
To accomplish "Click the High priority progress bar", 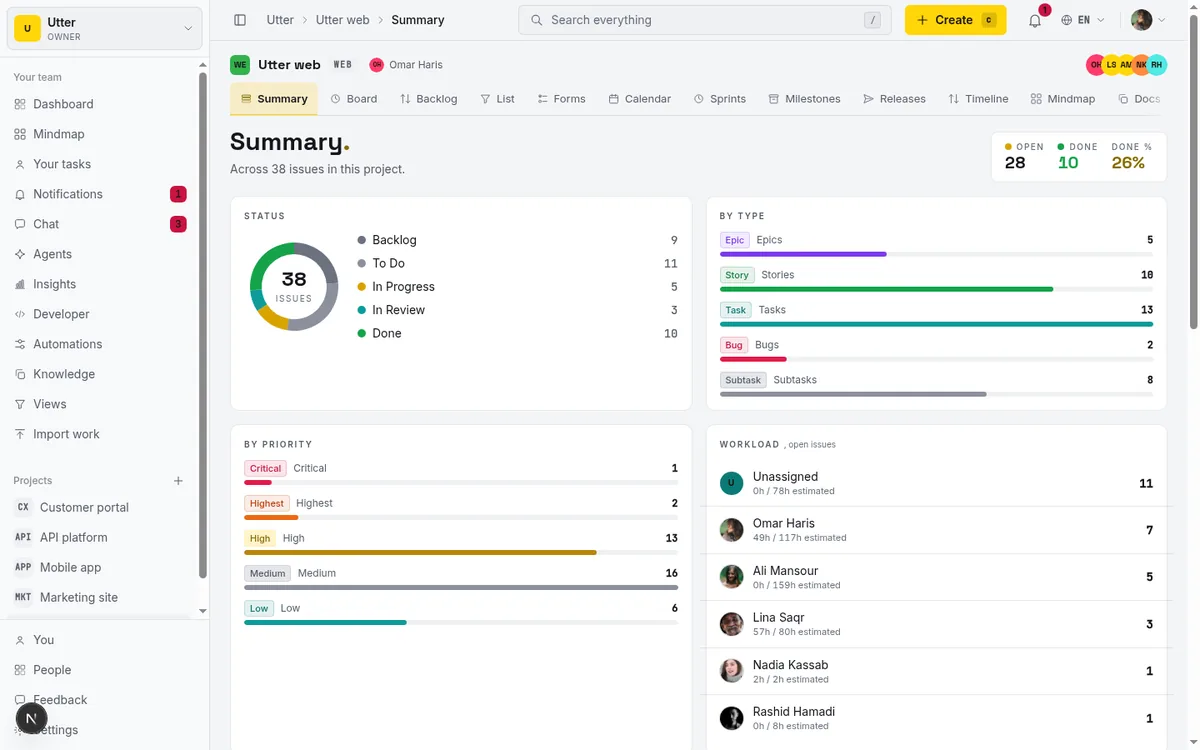I will tap(461, 552).
